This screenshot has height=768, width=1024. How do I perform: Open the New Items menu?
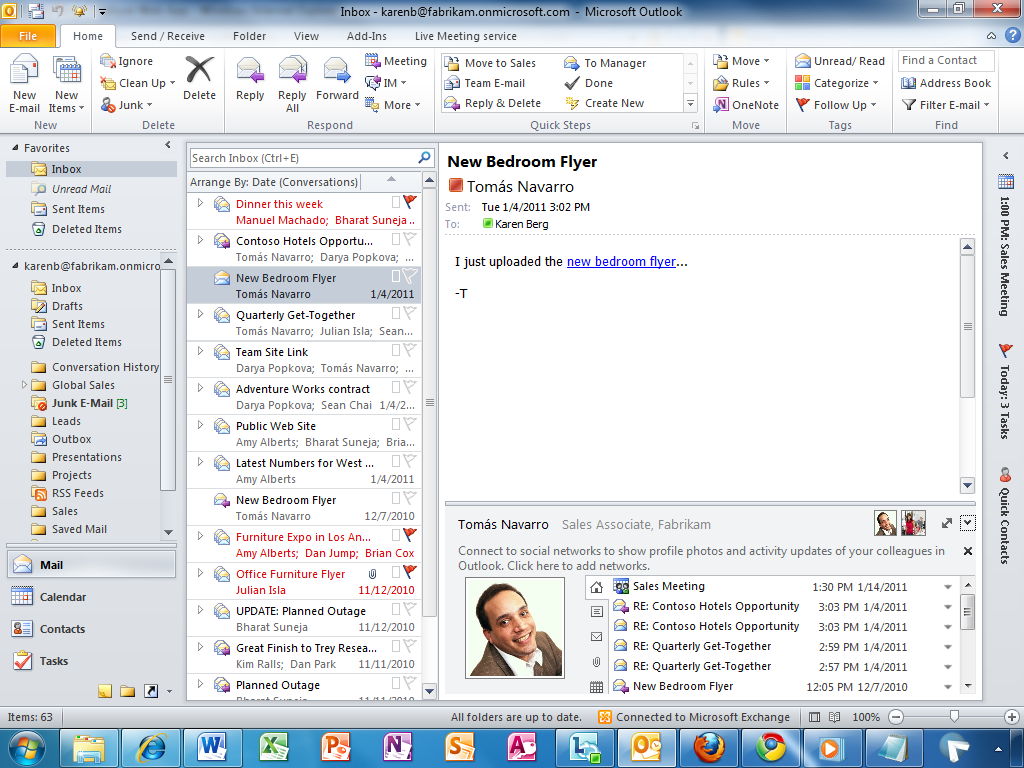pos(67,84)
